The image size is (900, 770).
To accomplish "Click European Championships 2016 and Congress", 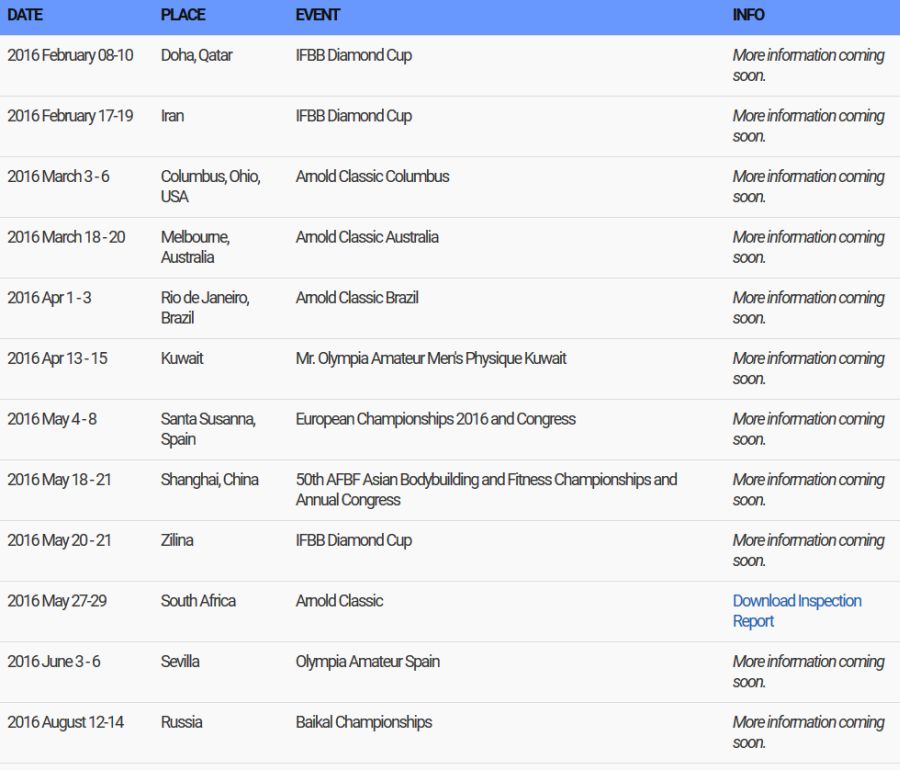I will tap(435, 419).
